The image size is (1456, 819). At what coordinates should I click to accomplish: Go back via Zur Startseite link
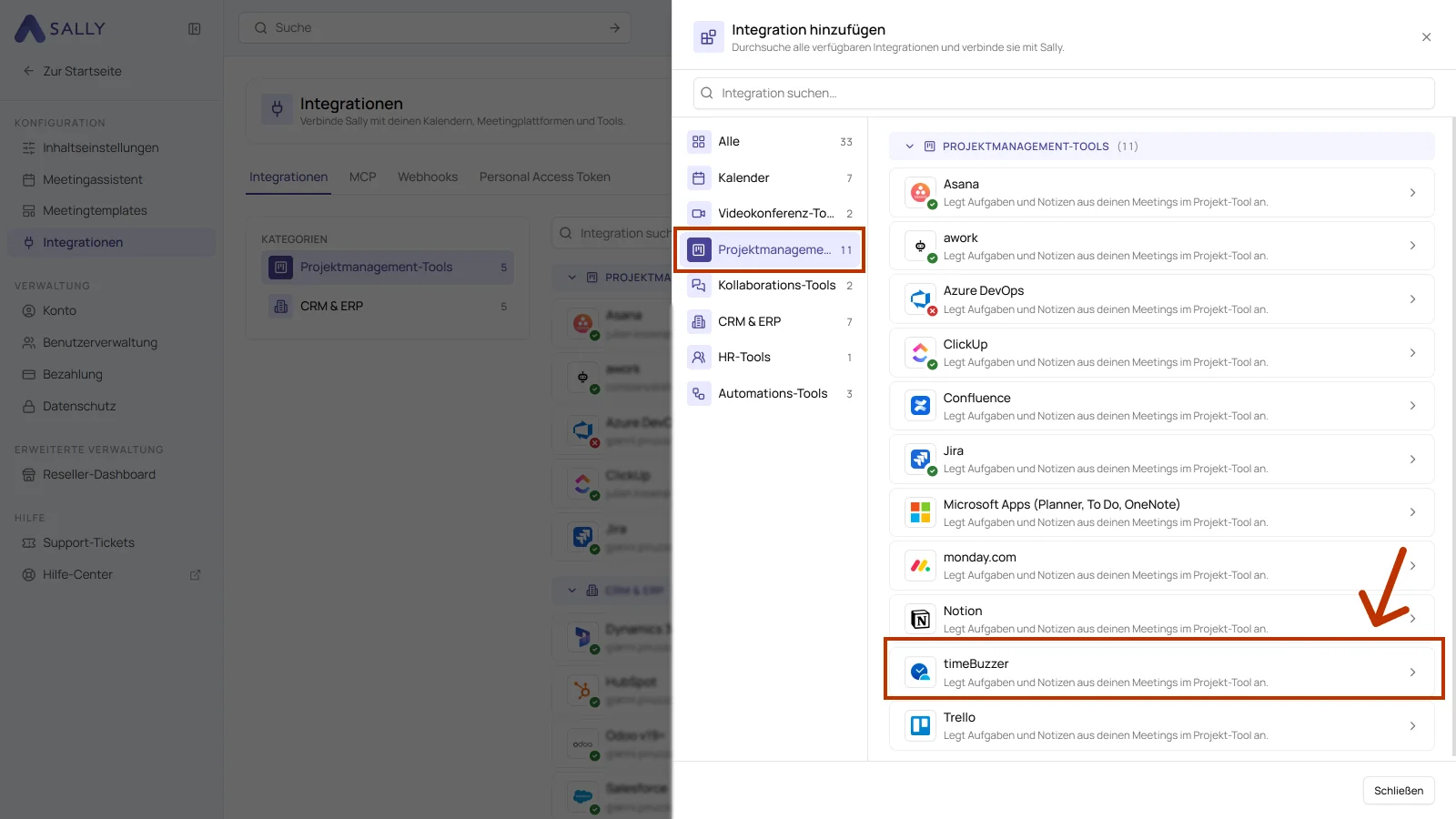click(x=73, y=71)
